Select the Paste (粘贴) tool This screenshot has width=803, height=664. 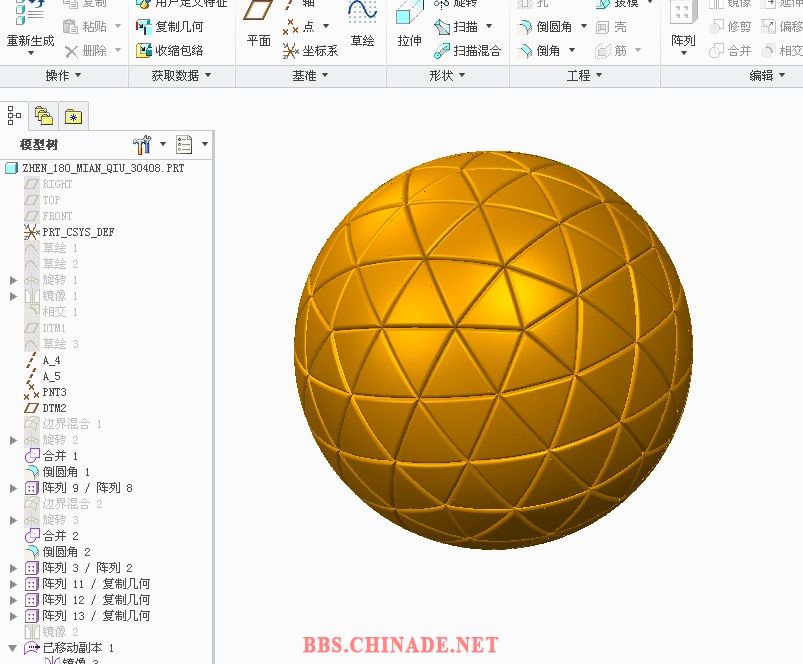tap(85, 26)
